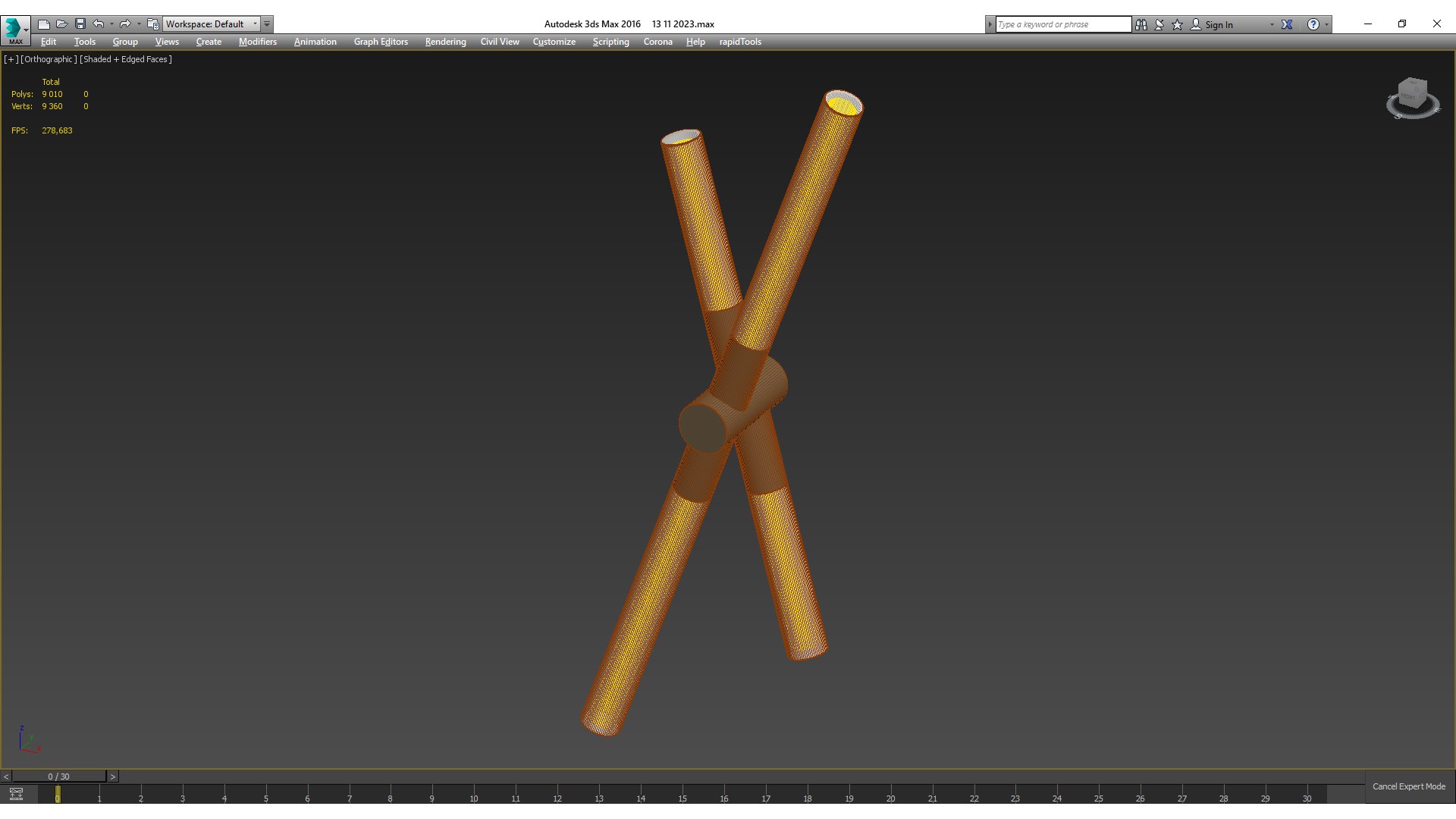Viewport: 1456px width, 819px height.
Task: Minimize the 3ds Max window
Action: 1368,24
